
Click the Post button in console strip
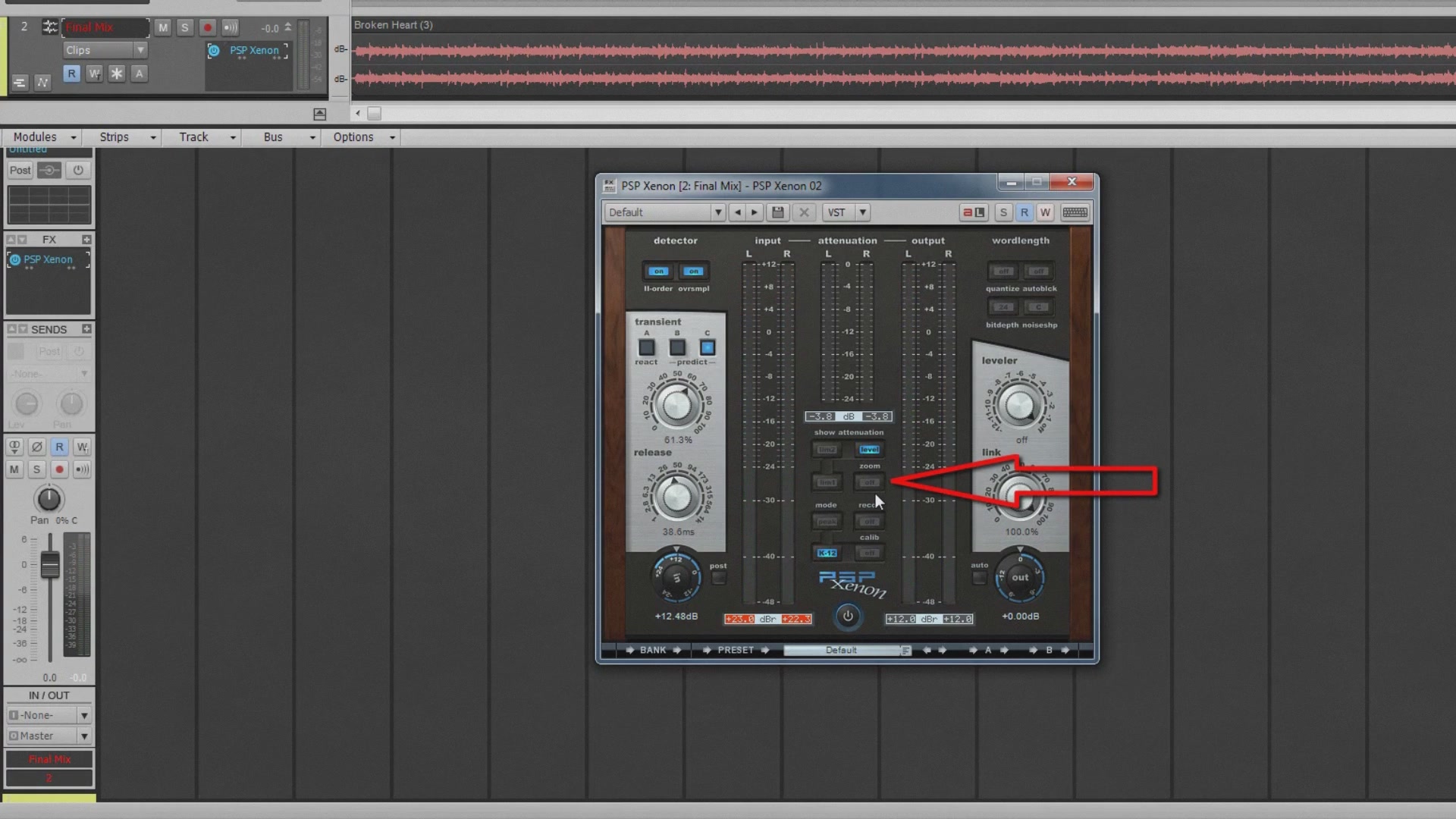tap(20, 171)
